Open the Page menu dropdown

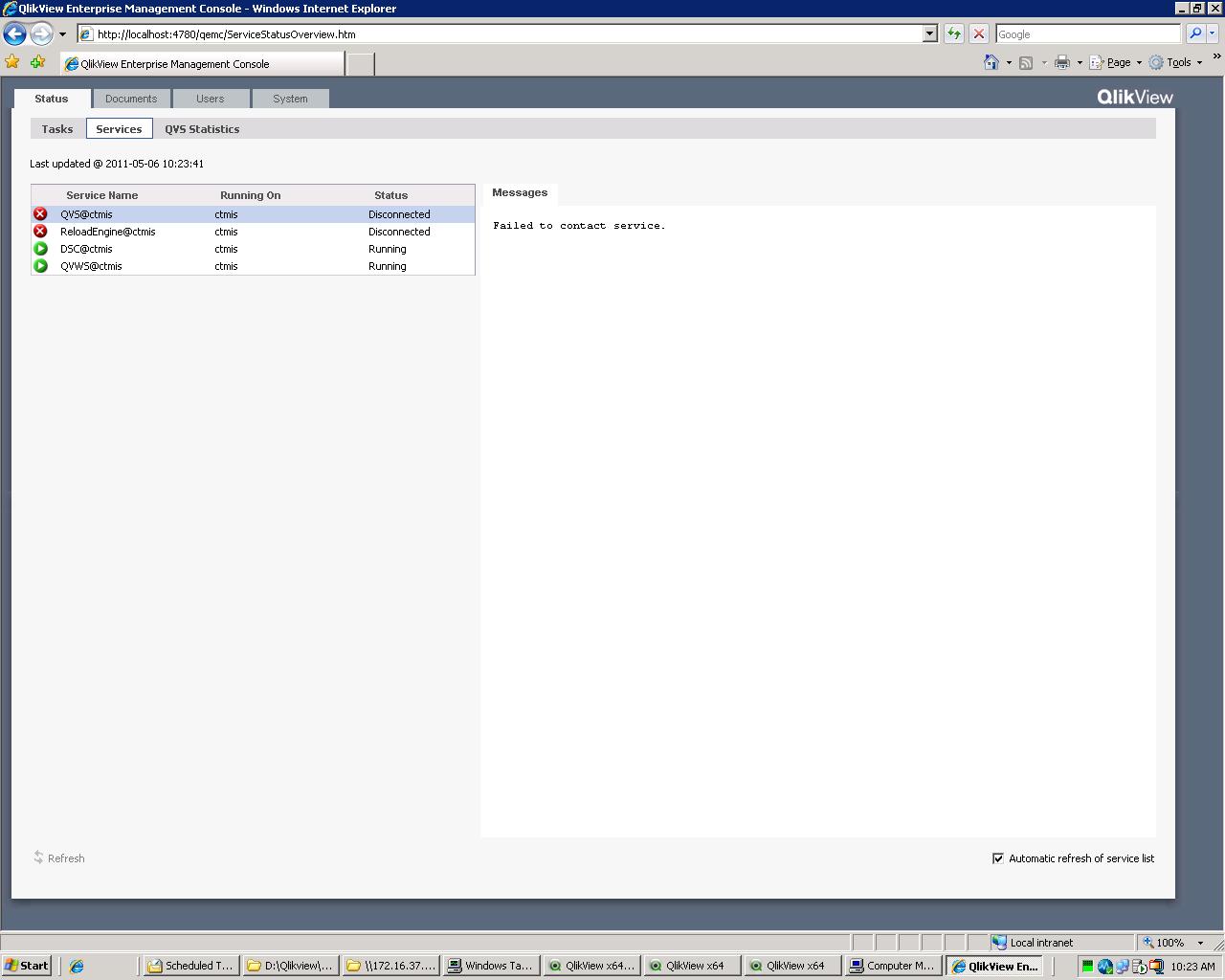click(x=1116, y=63)
